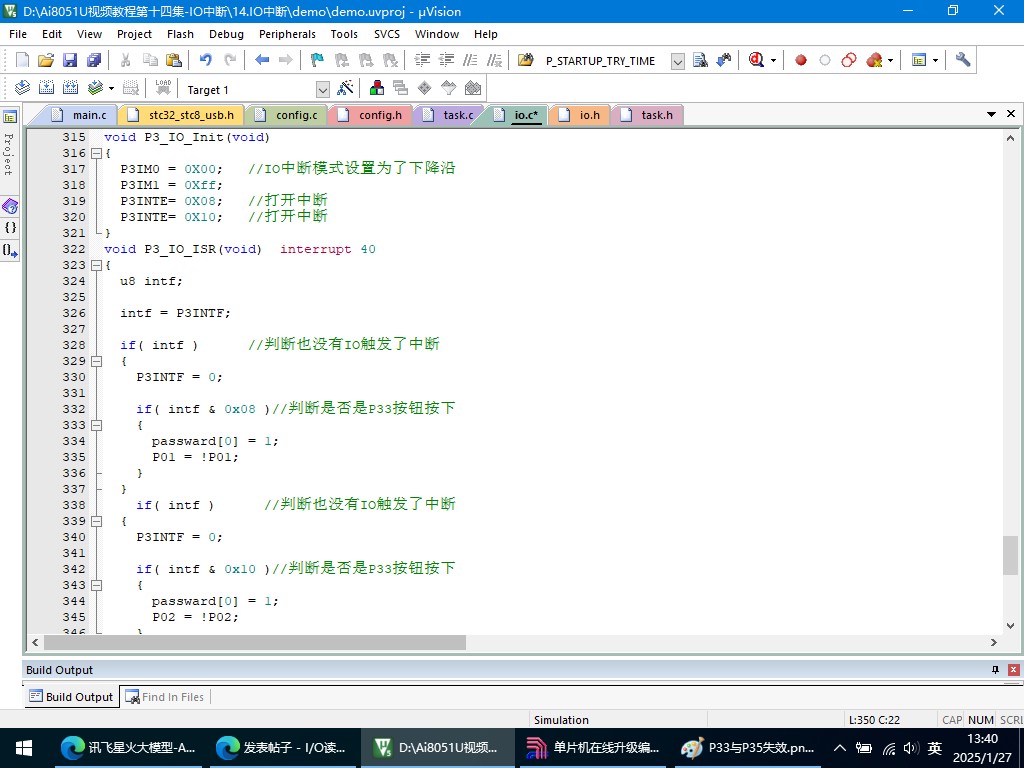
Task: Collapse the if block at line 329
Action: click(97, 361)
